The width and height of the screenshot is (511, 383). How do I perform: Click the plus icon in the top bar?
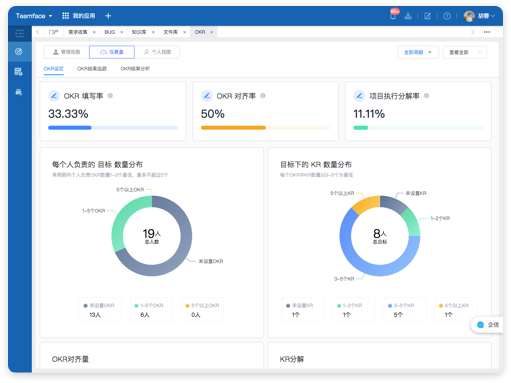coord(108,16)
